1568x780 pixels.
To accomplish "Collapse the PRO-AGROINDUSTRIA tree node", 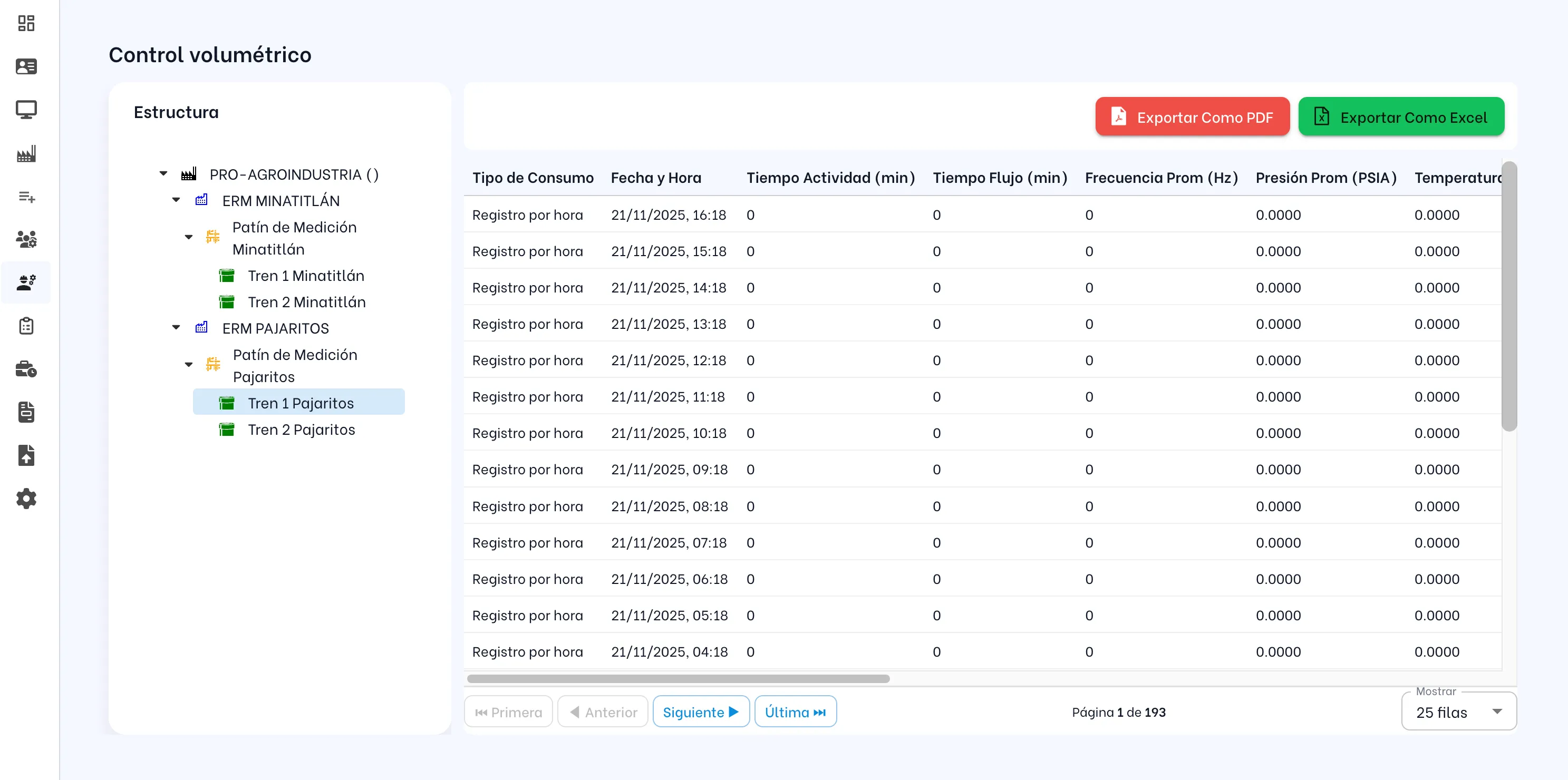I will (x=163, y=174).
